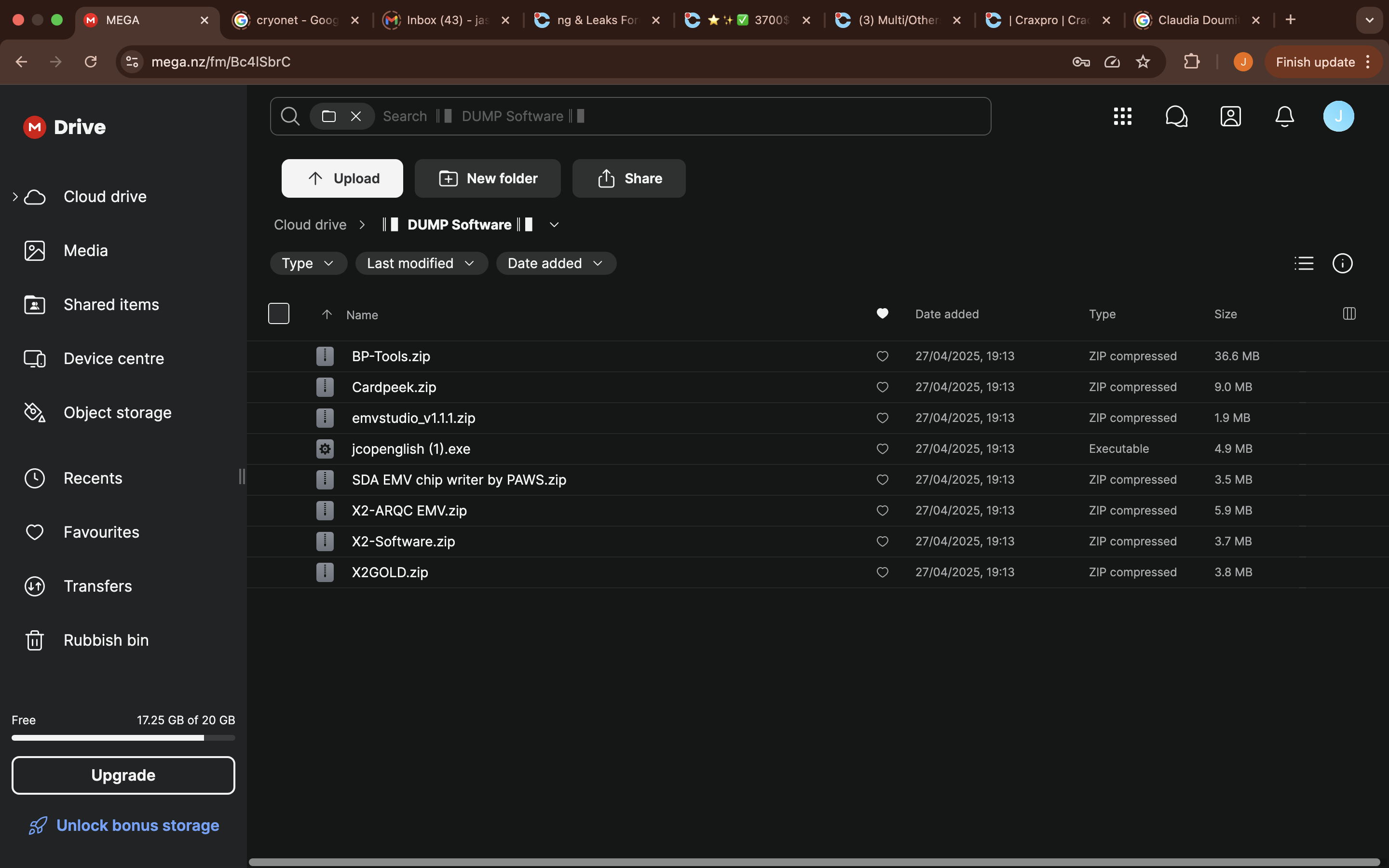Viewport: 1389px width, 868px height.
Task: Switch to list view icon
Action: pyautogui.click(x=1304, y=263)
